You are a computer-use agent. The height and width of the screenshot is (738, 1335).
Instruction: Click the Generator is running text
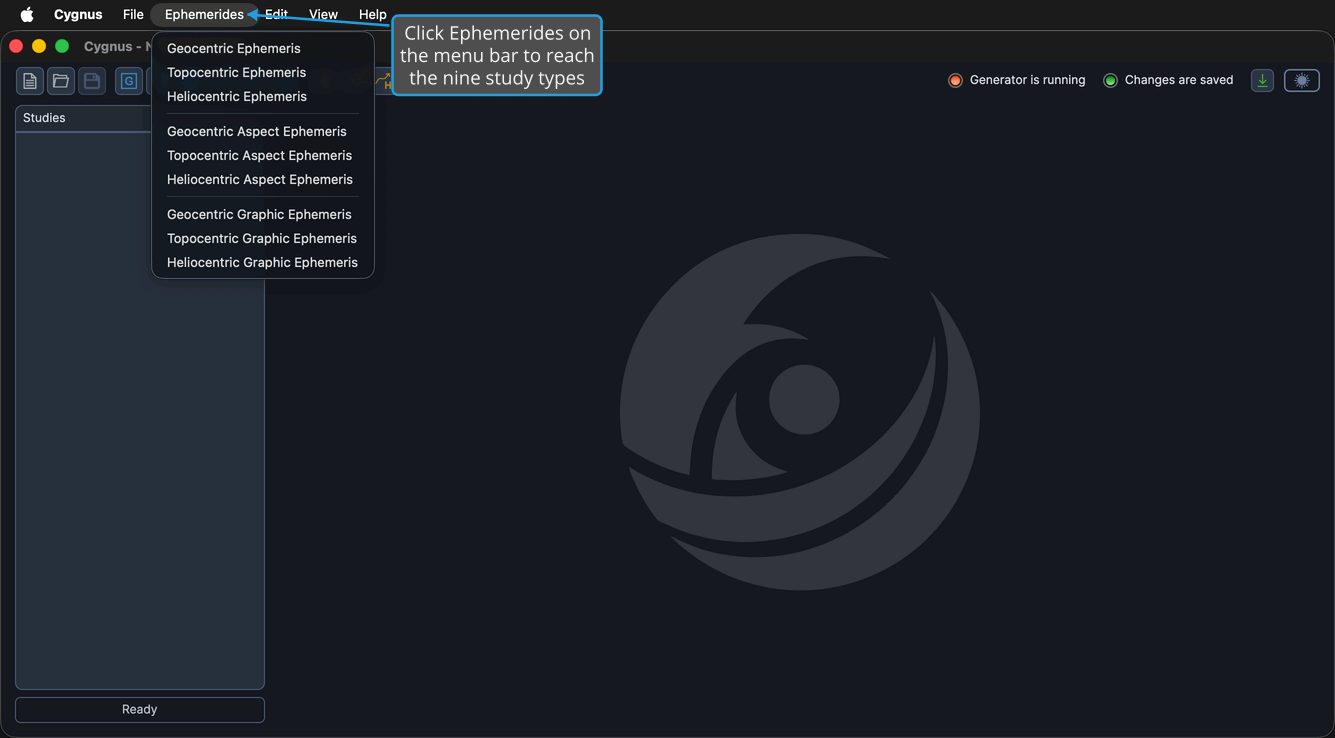[1027, 80]
